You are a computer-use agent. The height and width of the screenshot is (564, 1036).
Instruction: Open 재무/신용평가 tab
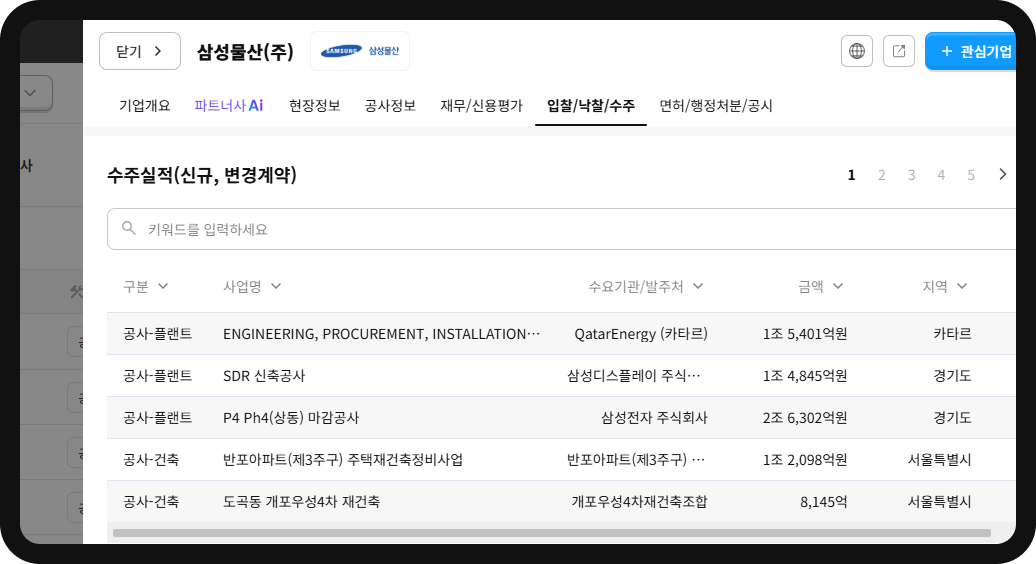[482, 106]
